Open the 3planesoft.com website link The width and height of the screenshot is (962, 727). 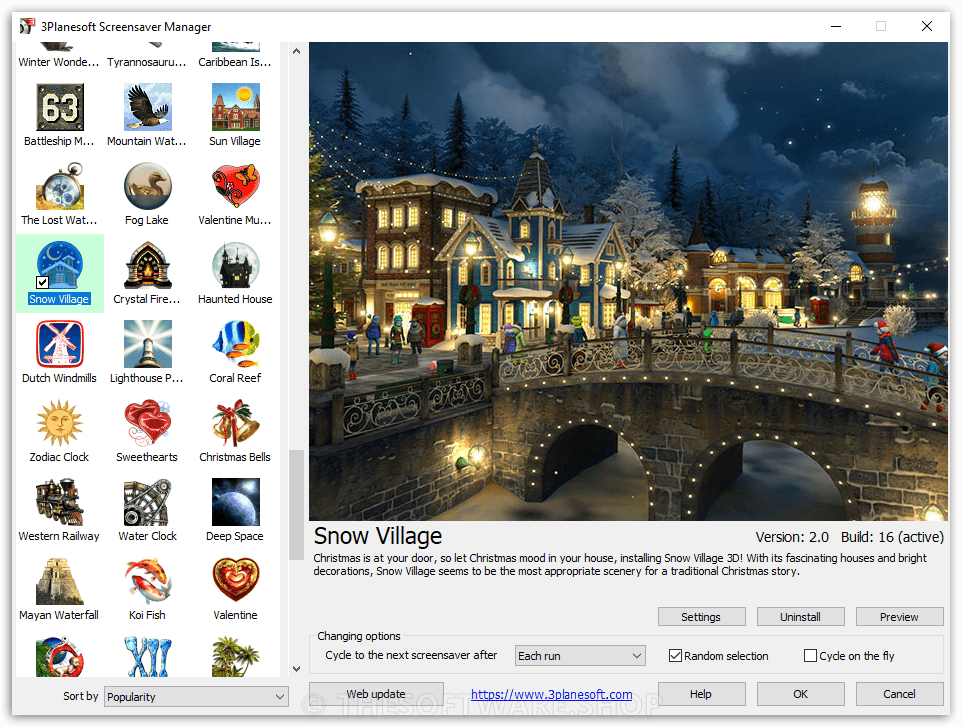[552, 694]
